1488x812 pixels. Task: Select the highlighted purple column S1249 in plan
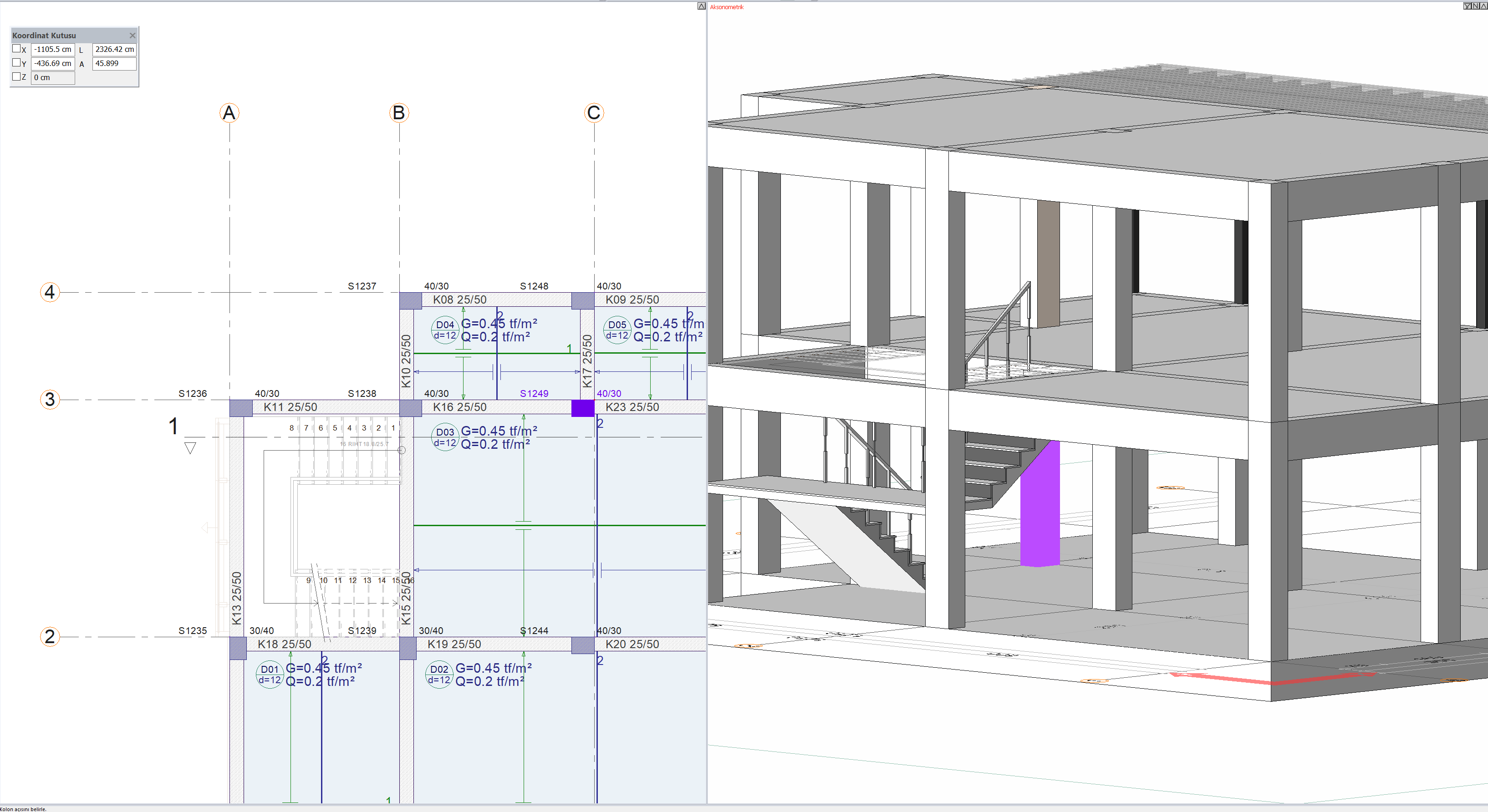coord(582,408)
